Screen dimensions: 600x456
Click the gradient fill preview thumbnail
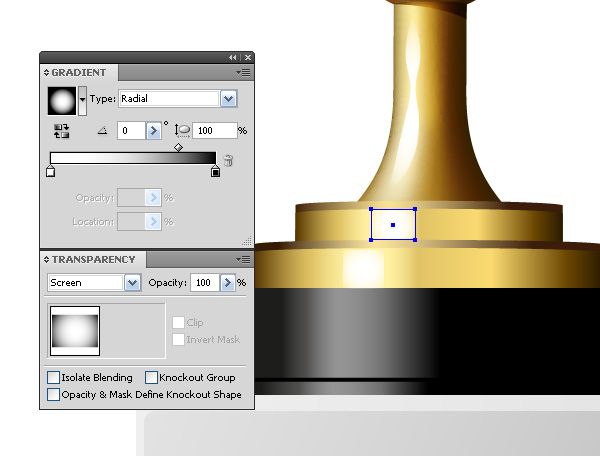[62, 101]
